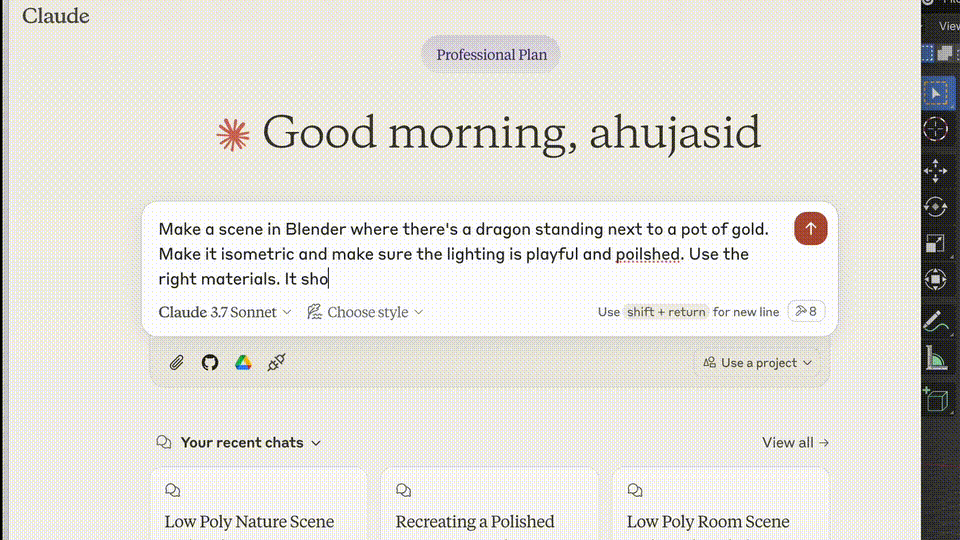Select Blender's Cursor tool

click(936, 129)
